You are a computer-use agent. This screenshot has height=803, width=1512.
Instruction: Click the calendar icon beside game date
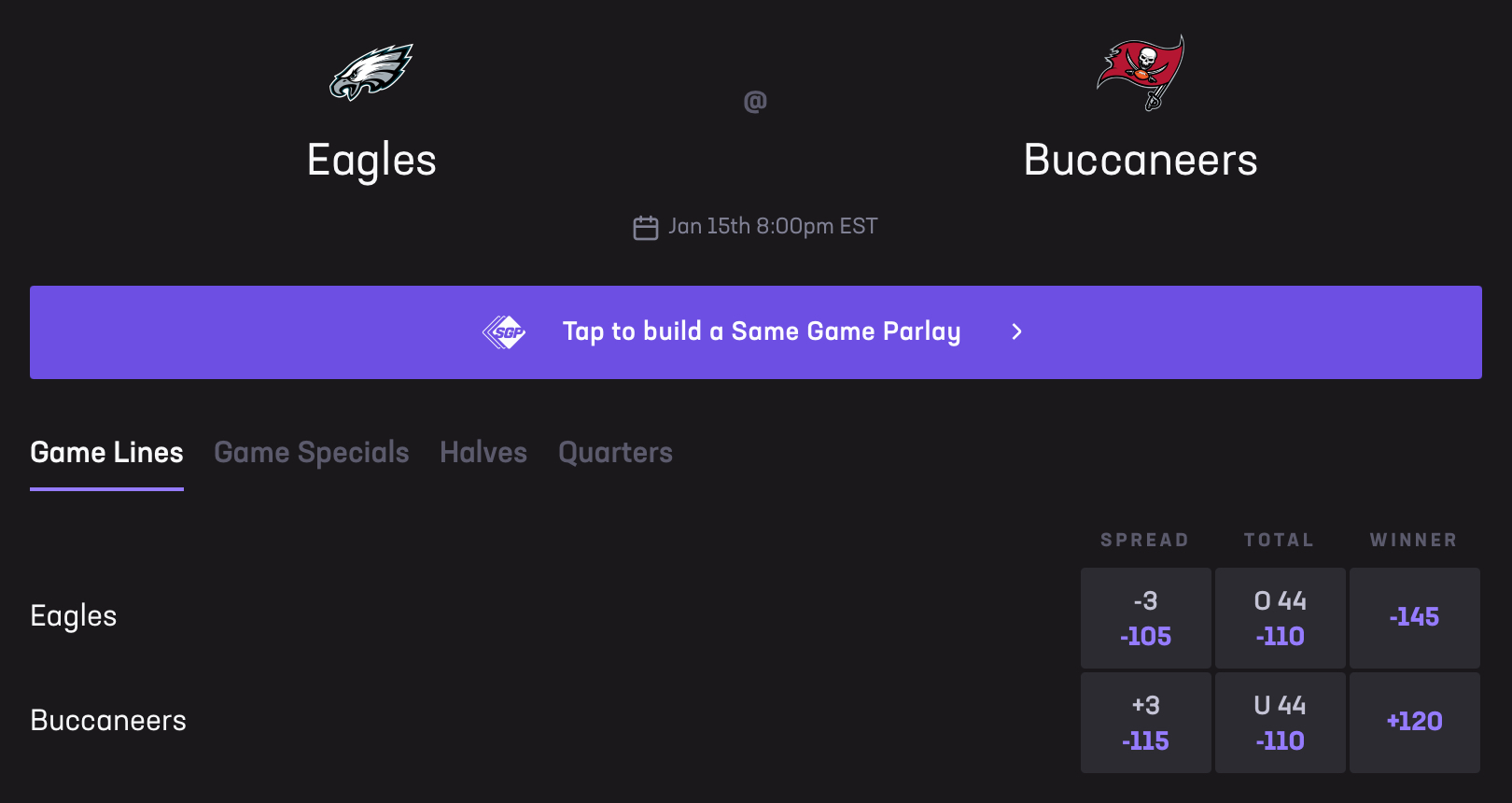(646, 227)
